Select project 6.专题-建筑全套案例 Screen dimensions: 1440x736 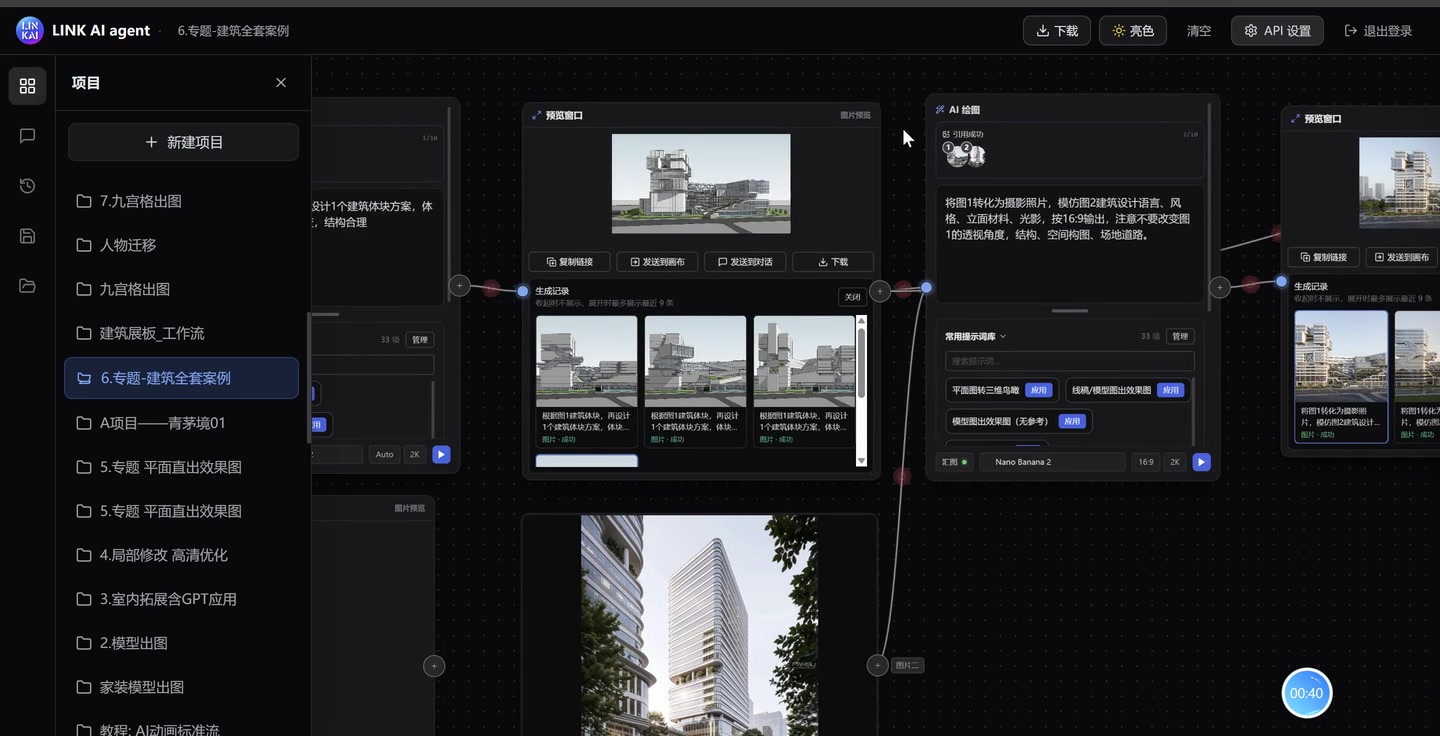click(x=182, y=378)
